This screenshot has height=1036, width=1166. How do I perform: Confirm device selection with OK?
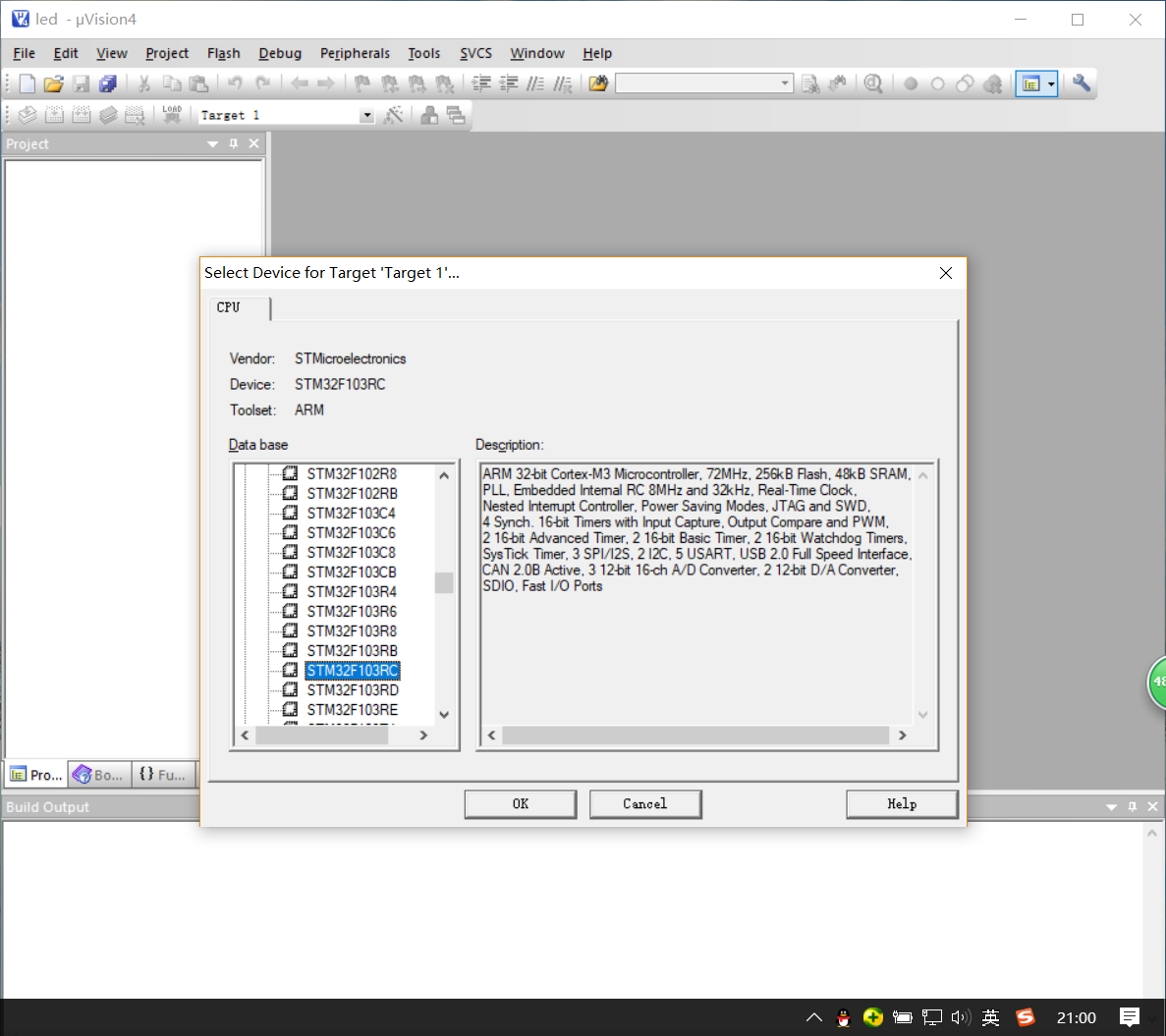[x=521, y=804]
